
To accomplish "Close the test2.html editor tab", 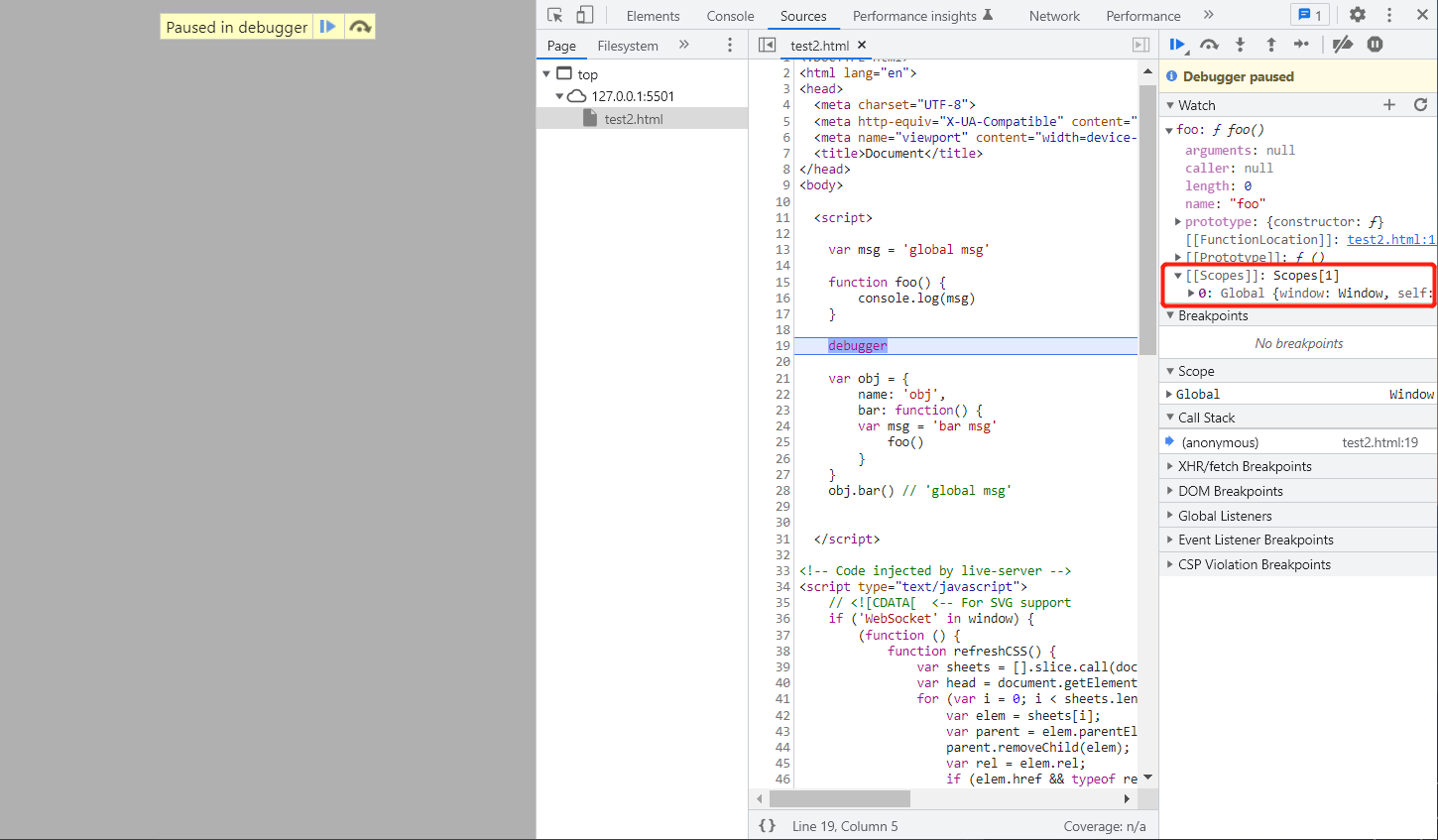I will pyautogui.click(x=862, y=45).
